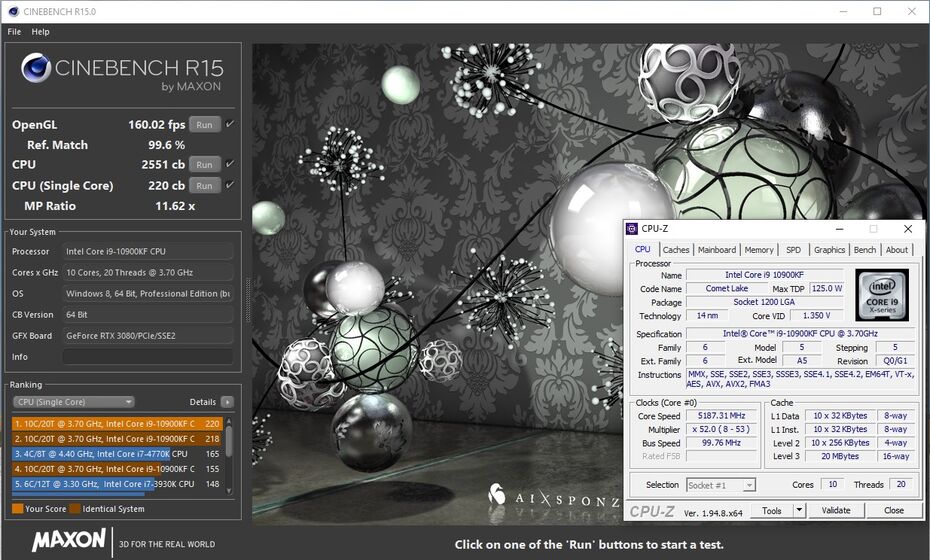Switch to the CPU tab in CPU-Z
Image resolution: width=930 pixels, height=560 pixels.
[643, 250]
